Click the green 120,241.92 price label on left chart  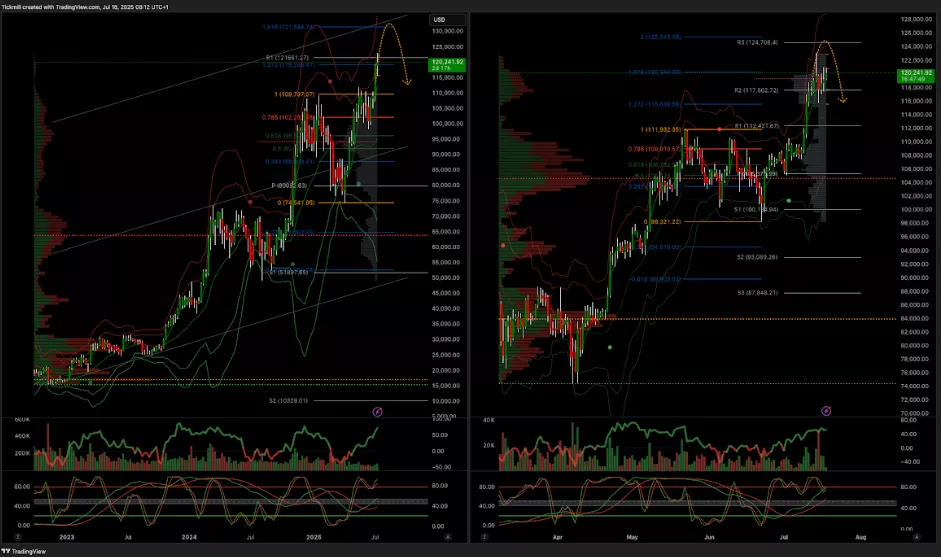[444, 65]
